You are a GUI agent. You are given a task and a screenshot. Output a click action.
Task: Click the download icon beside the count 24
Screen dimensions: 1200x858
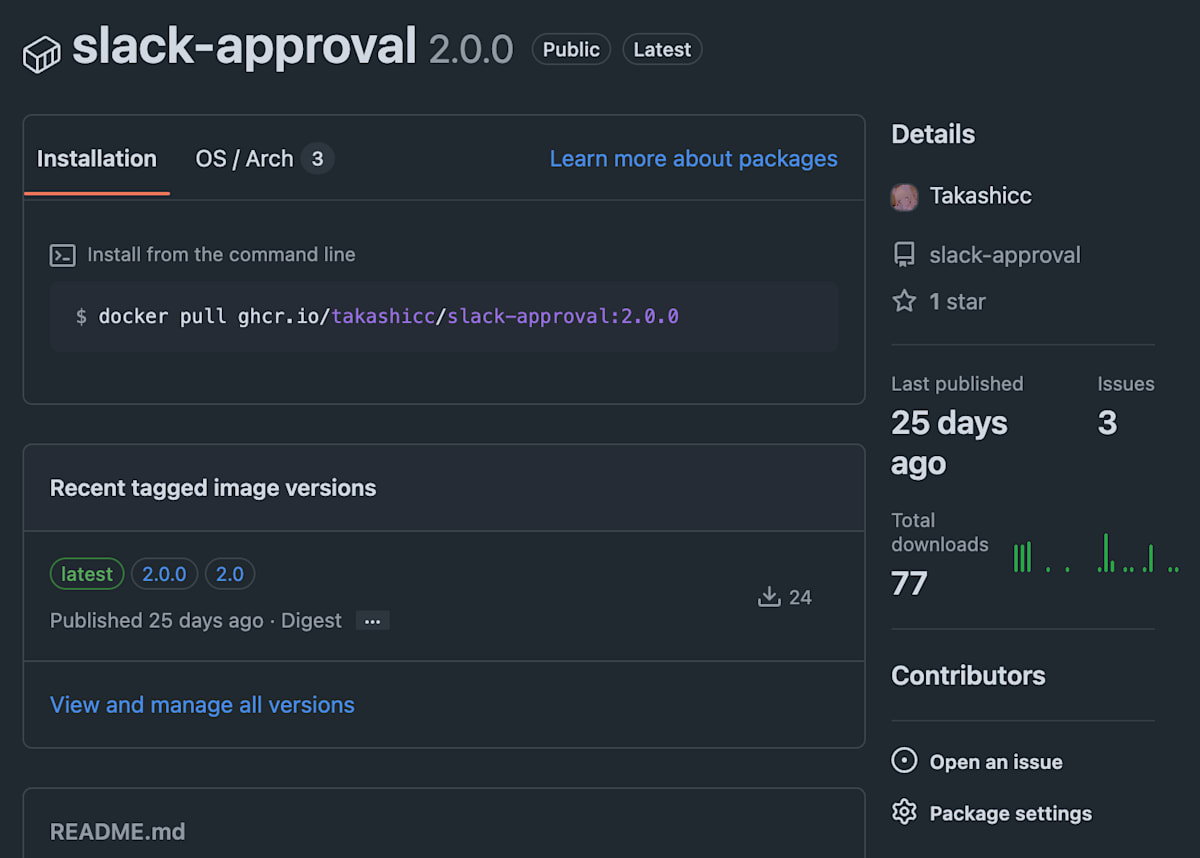(769, 597)
